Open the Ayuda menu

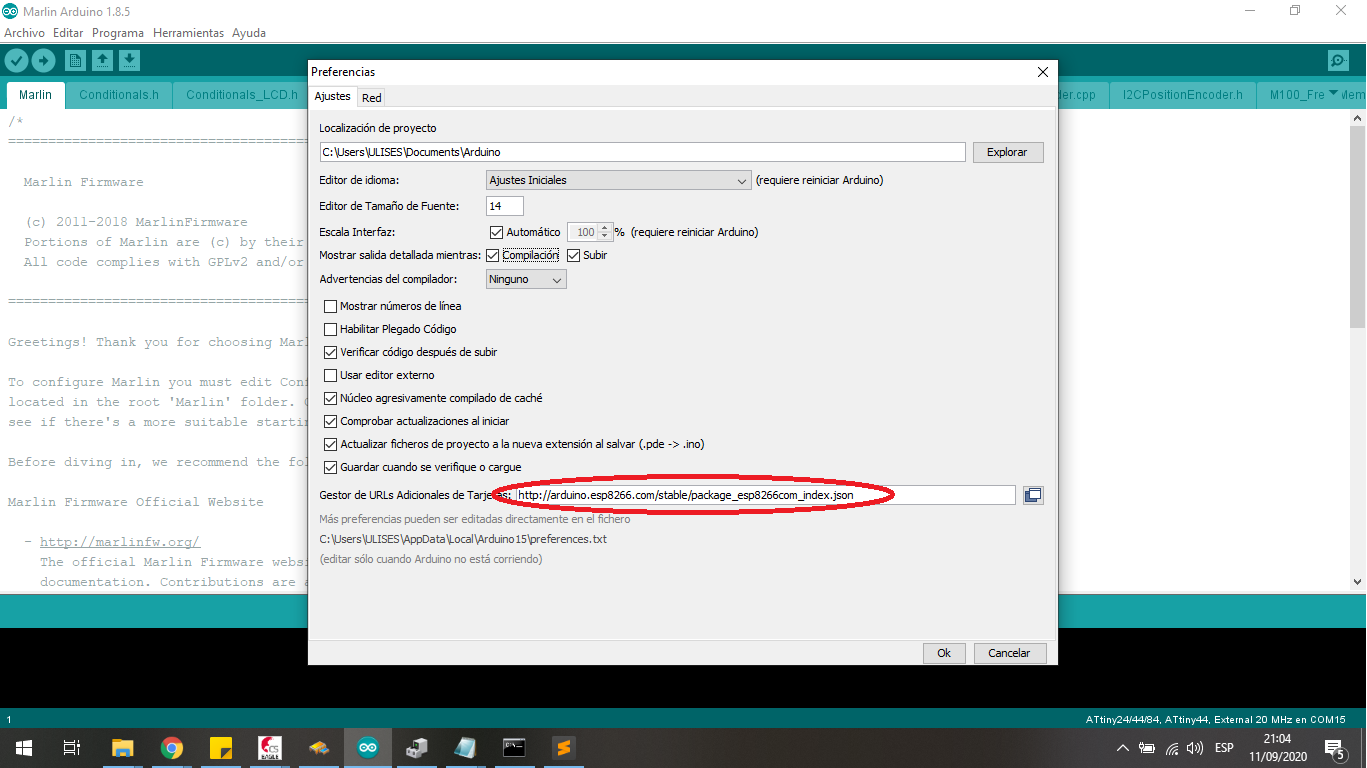(x=249, y=33)
